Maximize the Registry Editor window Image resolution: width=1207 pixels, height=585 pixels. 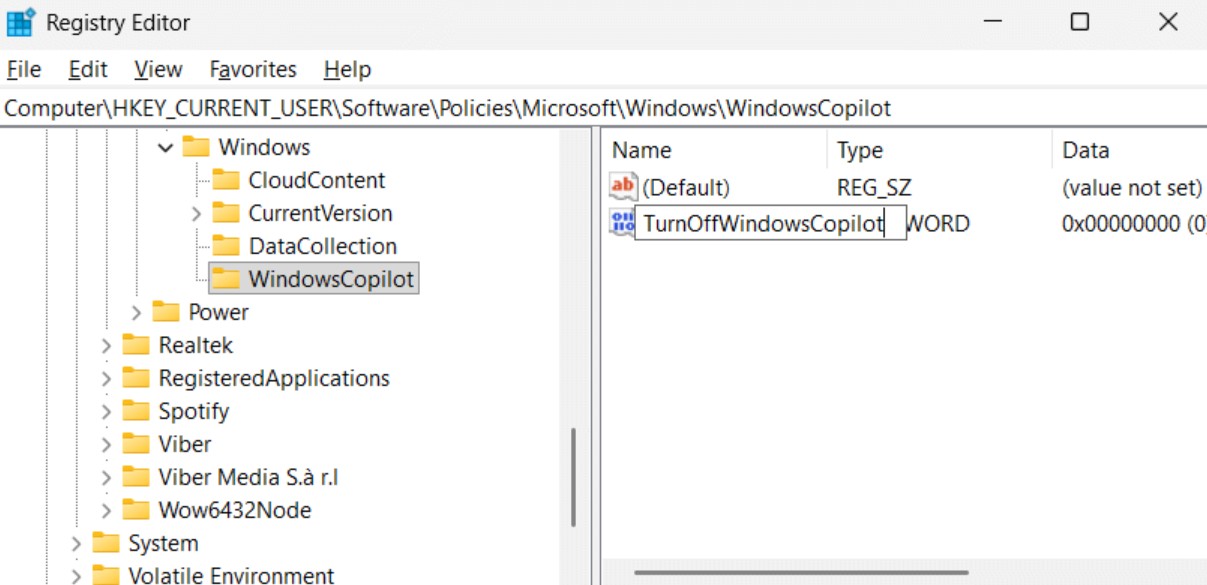[1079, 22]
